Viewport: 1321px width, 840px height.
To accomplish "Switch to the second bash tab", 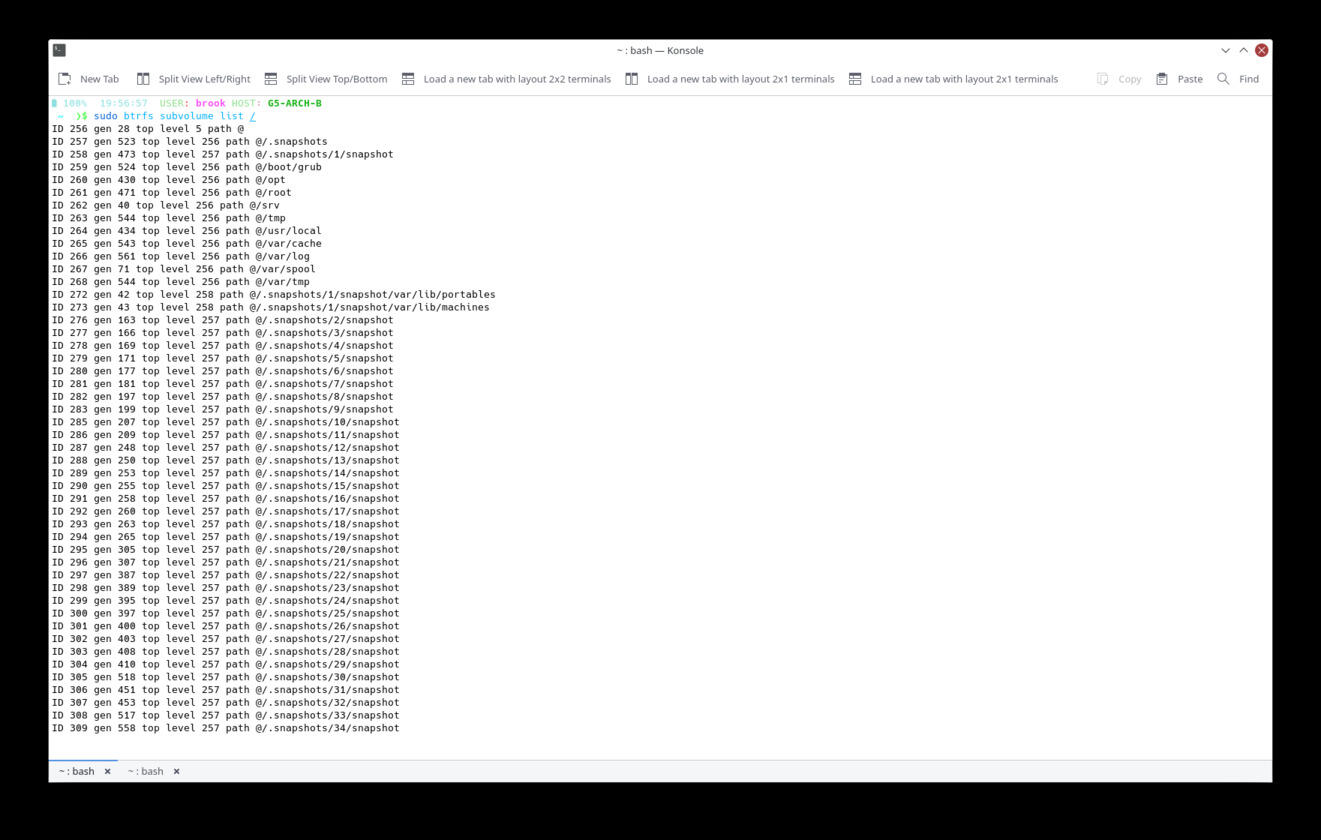I will (x=145, y=771).
